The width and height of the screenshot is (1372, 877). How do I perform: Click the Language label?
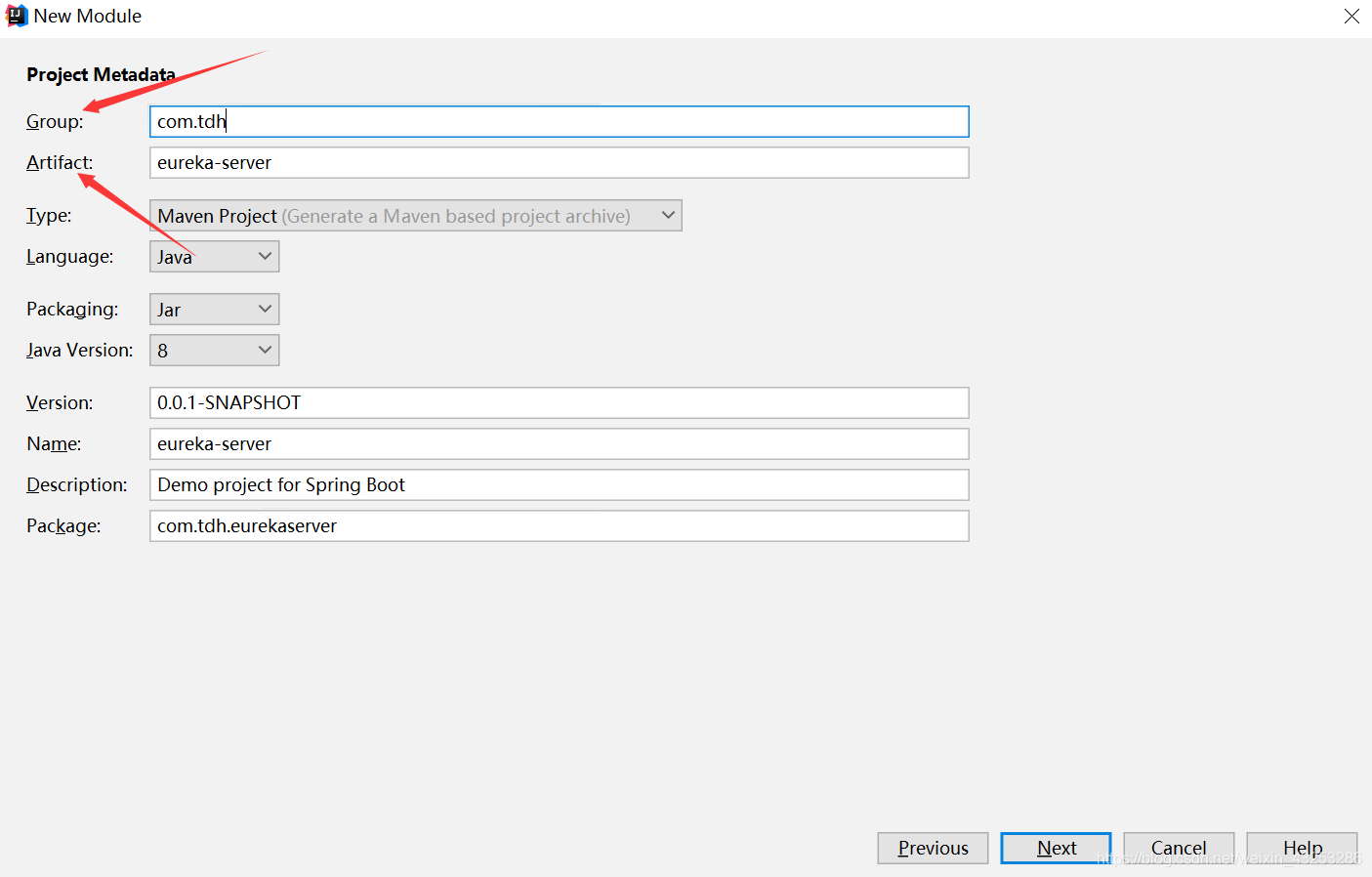(x=69, y=257)
